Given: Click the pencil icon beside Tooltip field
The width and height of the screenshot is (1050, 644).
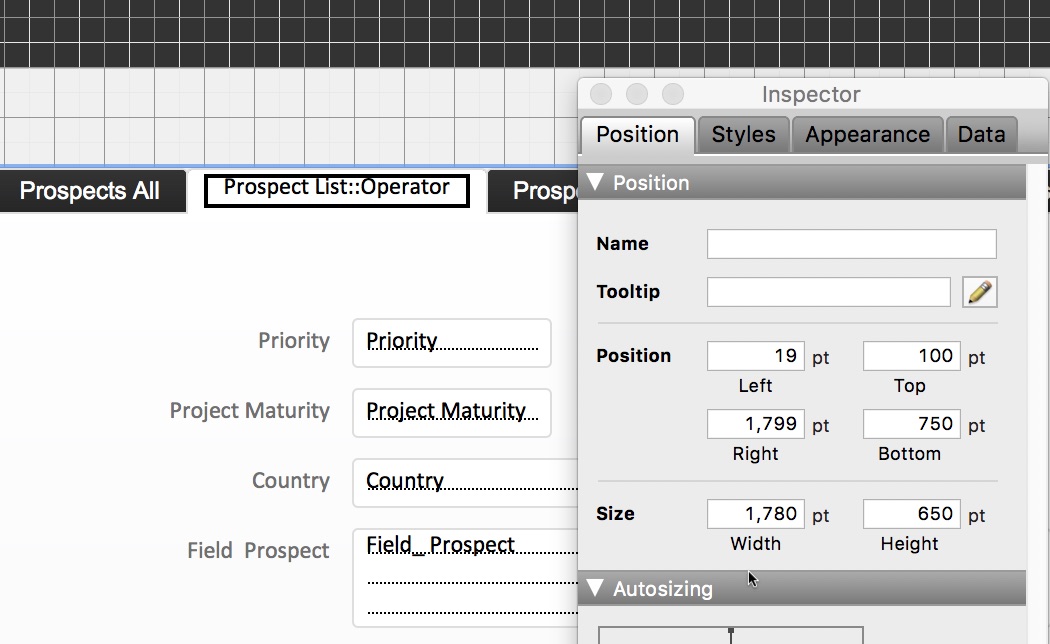Looking at the screenshot, I should [x=980, y=292].
